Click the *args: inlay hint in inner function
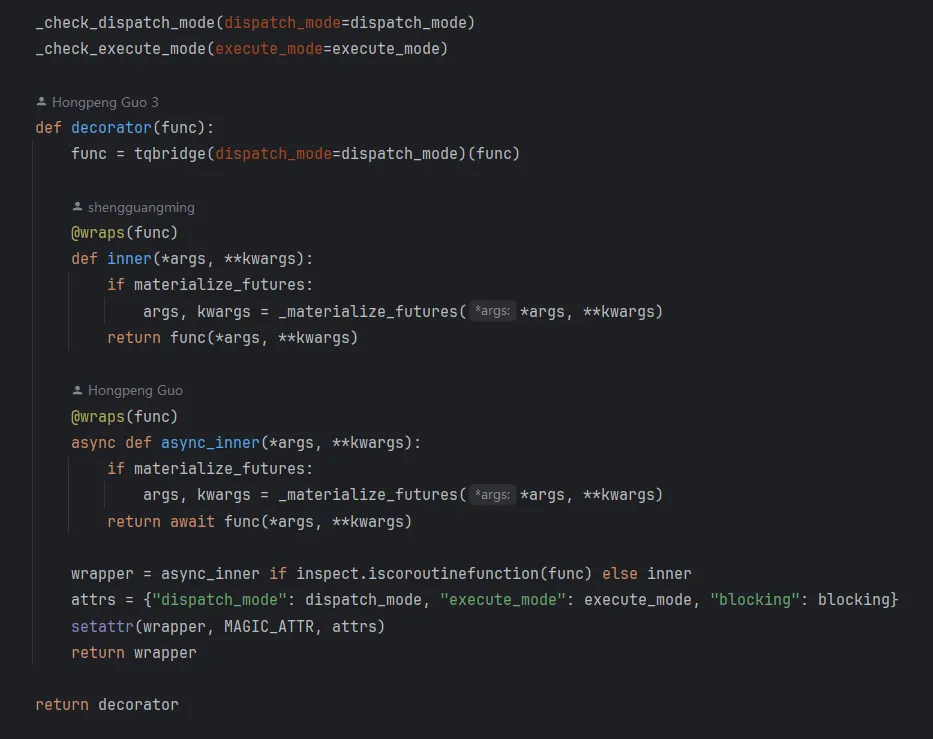This screenshot has width=933, height=739. [x=492, y=311]
